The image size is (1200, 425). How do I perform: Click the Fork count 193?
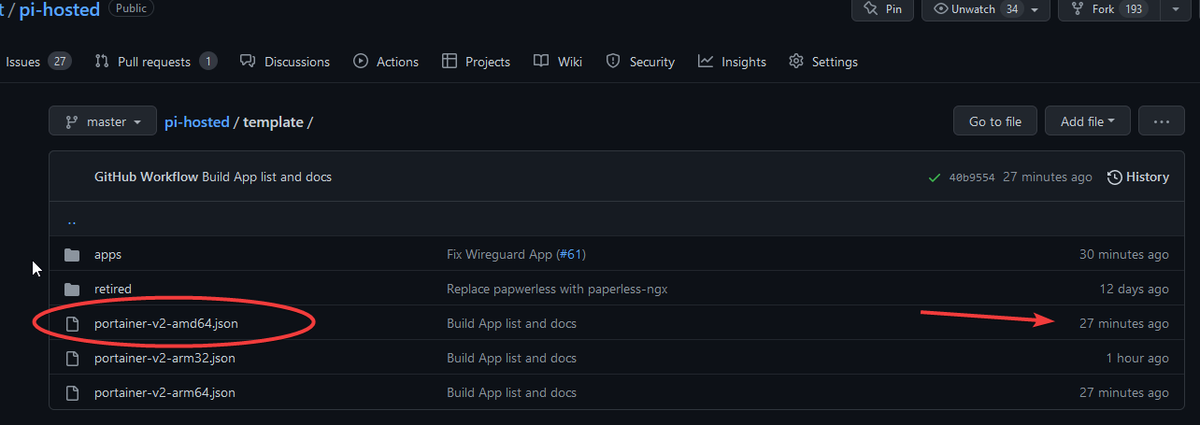point(1133,9)
